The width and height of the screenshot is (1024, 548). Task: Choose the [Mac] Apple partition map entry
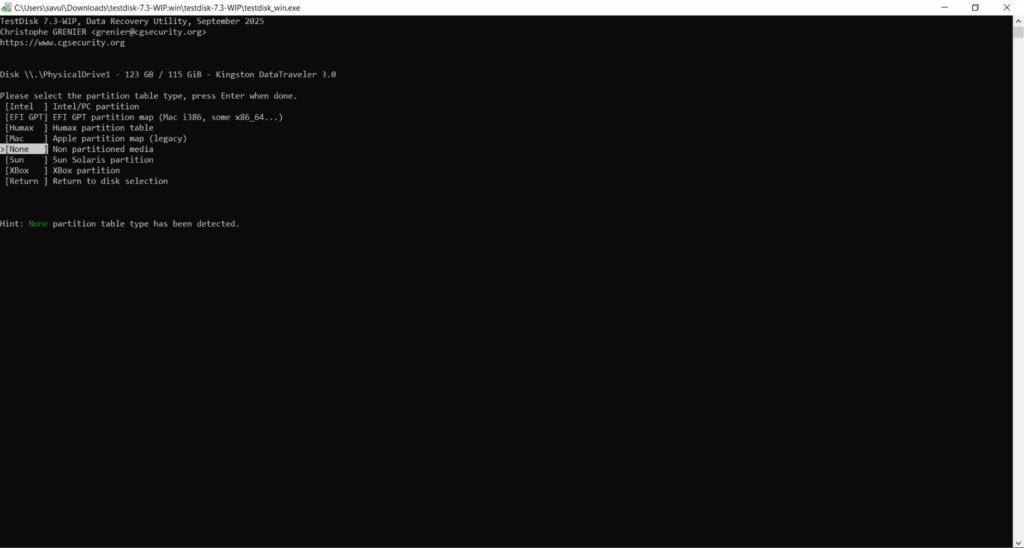pyautogui.click(x=96, y=138)
